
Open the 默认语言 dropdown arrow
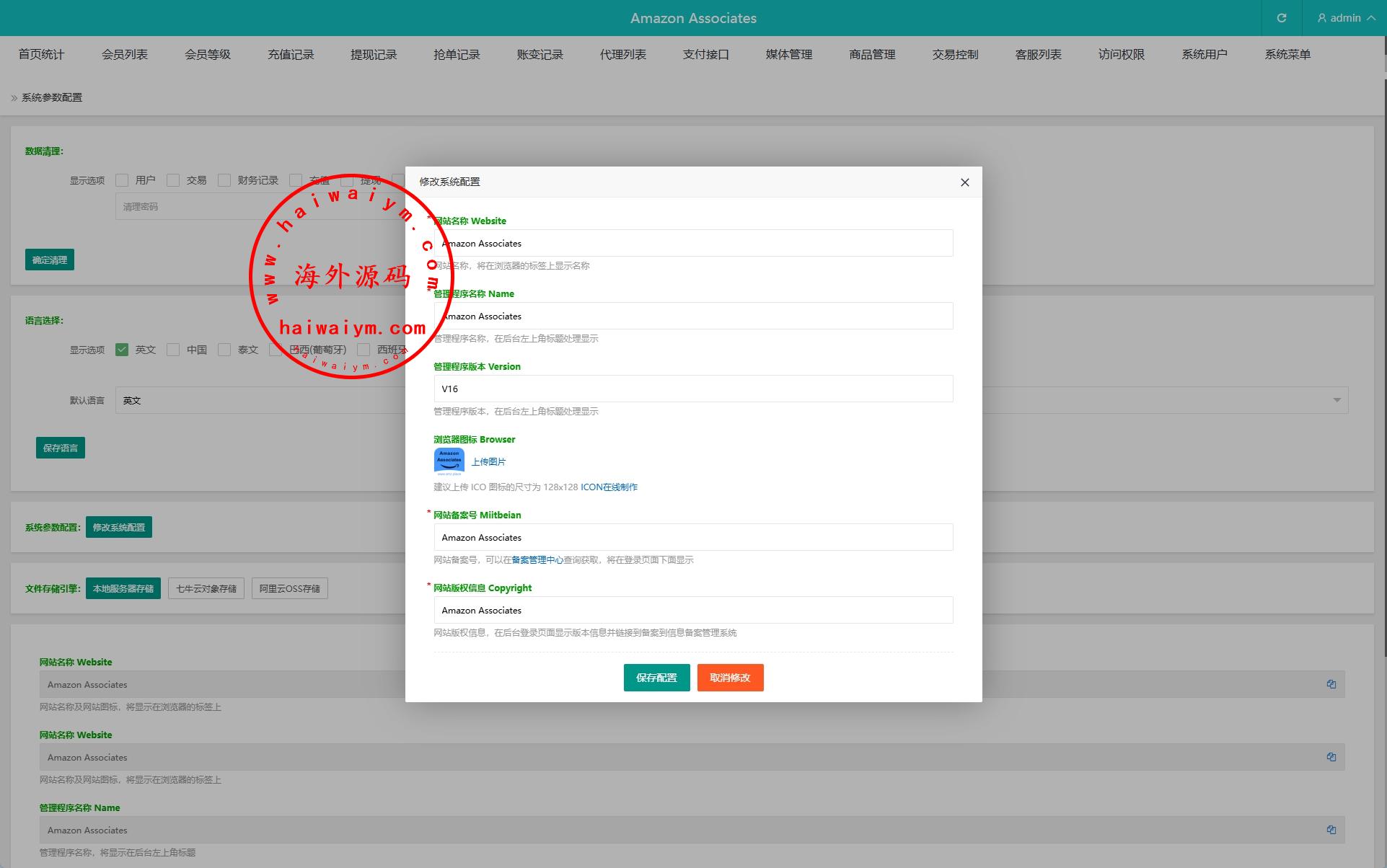pyautogui.click(x=1337, y=400)
